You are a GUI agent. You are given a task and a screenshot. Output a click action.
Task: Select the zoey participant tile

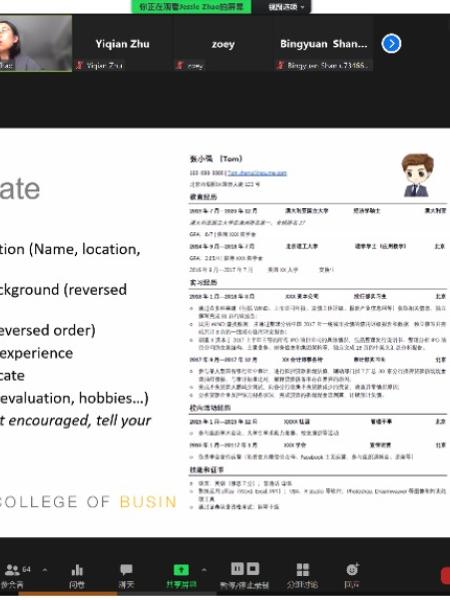click(223, 43)
